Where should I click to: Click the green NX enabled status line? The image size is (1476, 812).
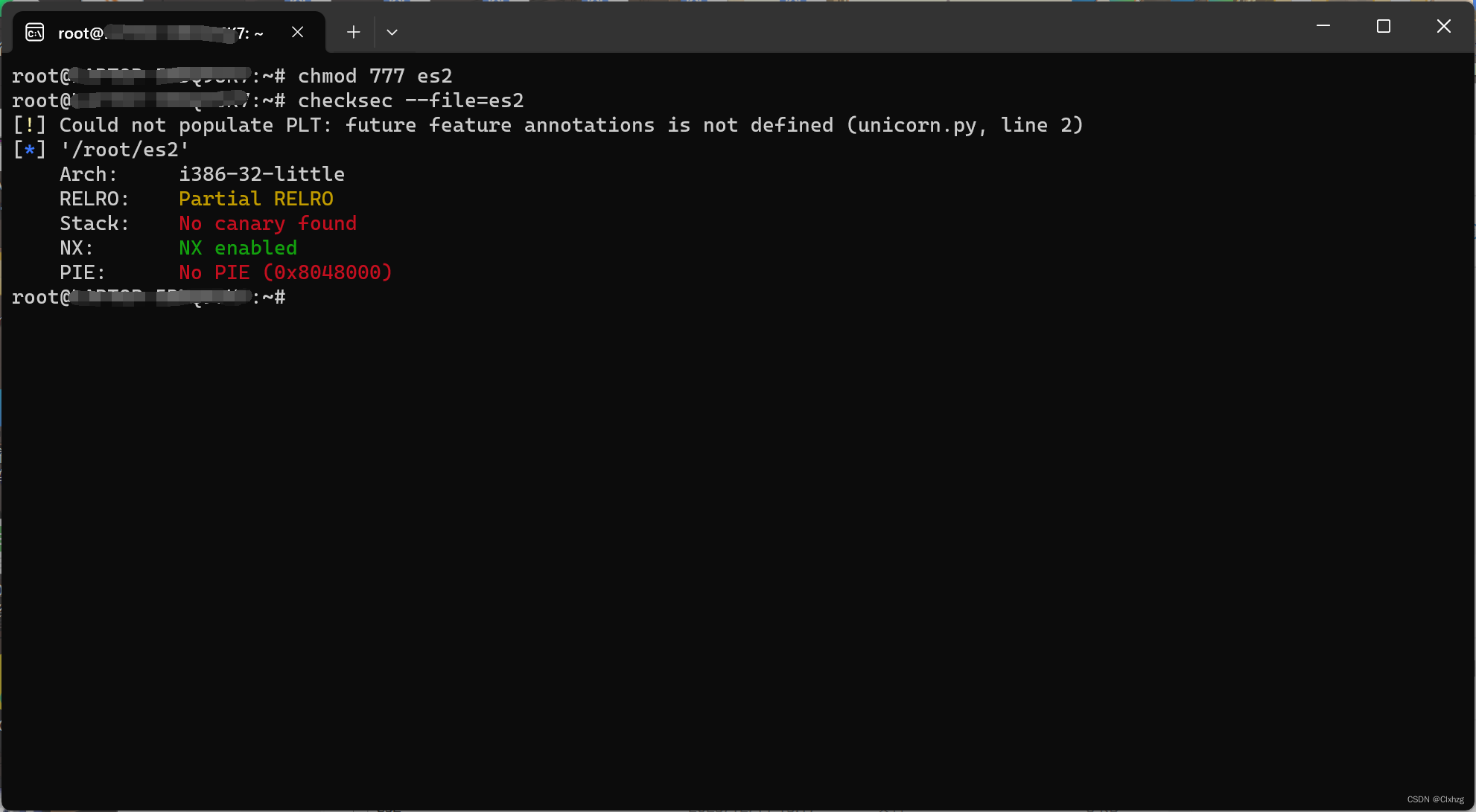(x=238, y=248)
